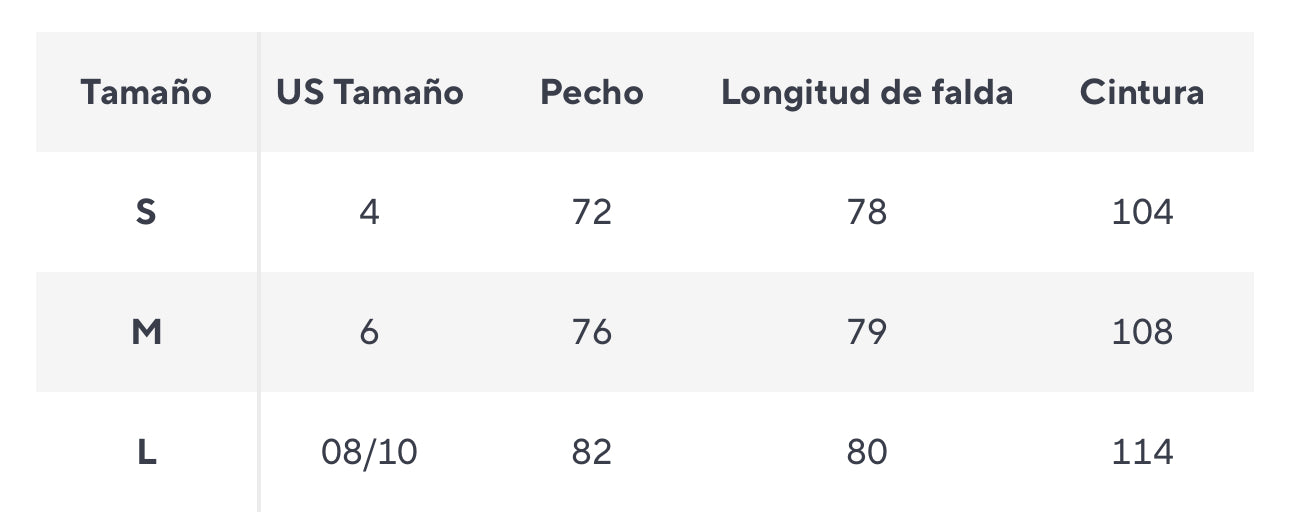Image resolution: width=1290 pixels, height=521 pixels.
Task: Click skirt length value 78
Action: coord(867,212)
